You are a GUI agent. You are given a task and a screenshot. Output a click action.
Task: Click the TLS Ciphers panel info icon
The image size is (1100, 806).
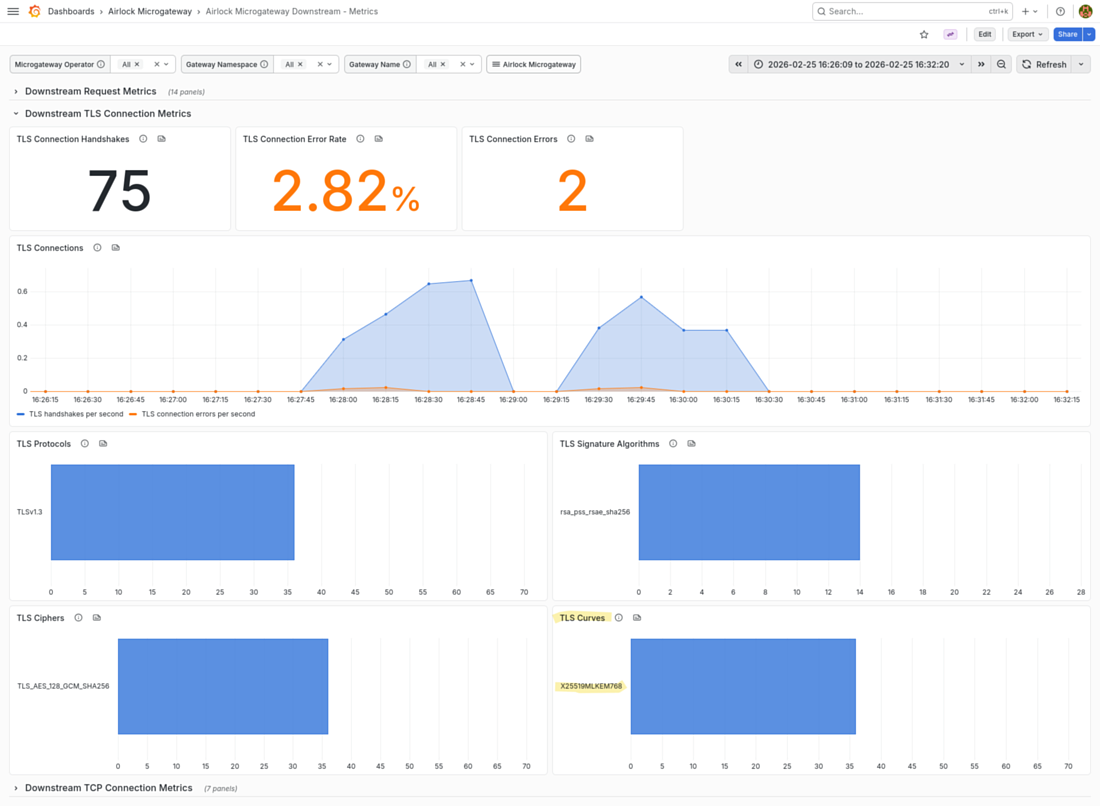point(78,618)
